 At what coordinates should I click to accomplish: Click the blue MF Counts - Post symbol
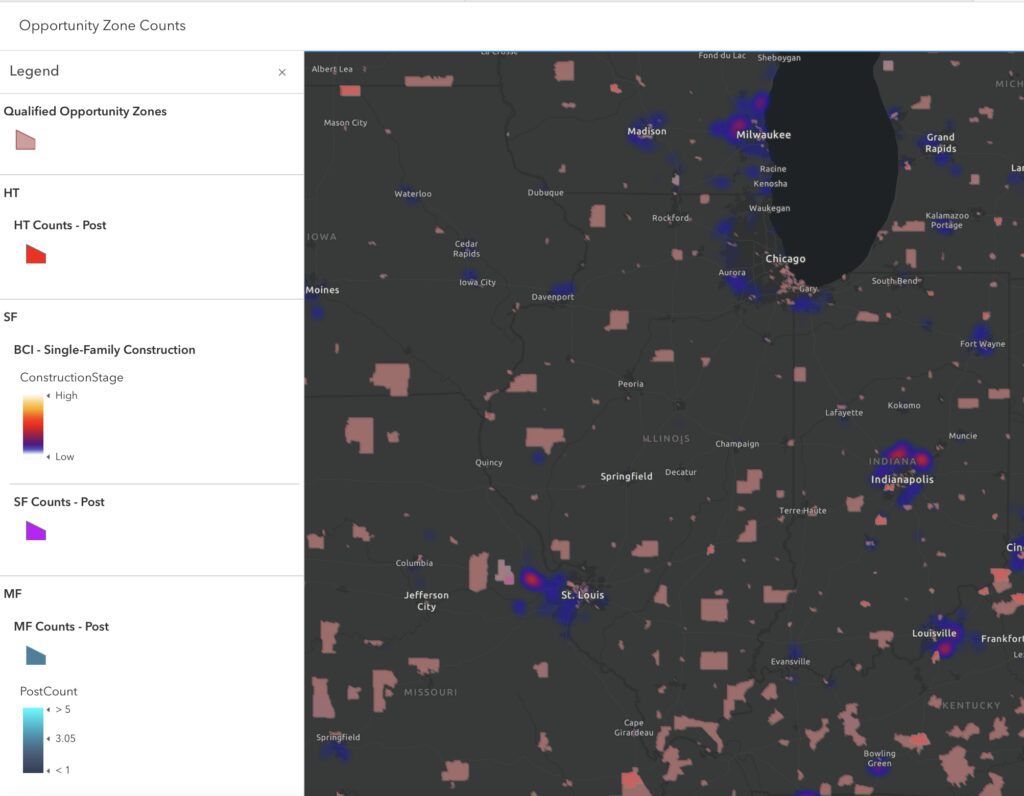(36, 655)
